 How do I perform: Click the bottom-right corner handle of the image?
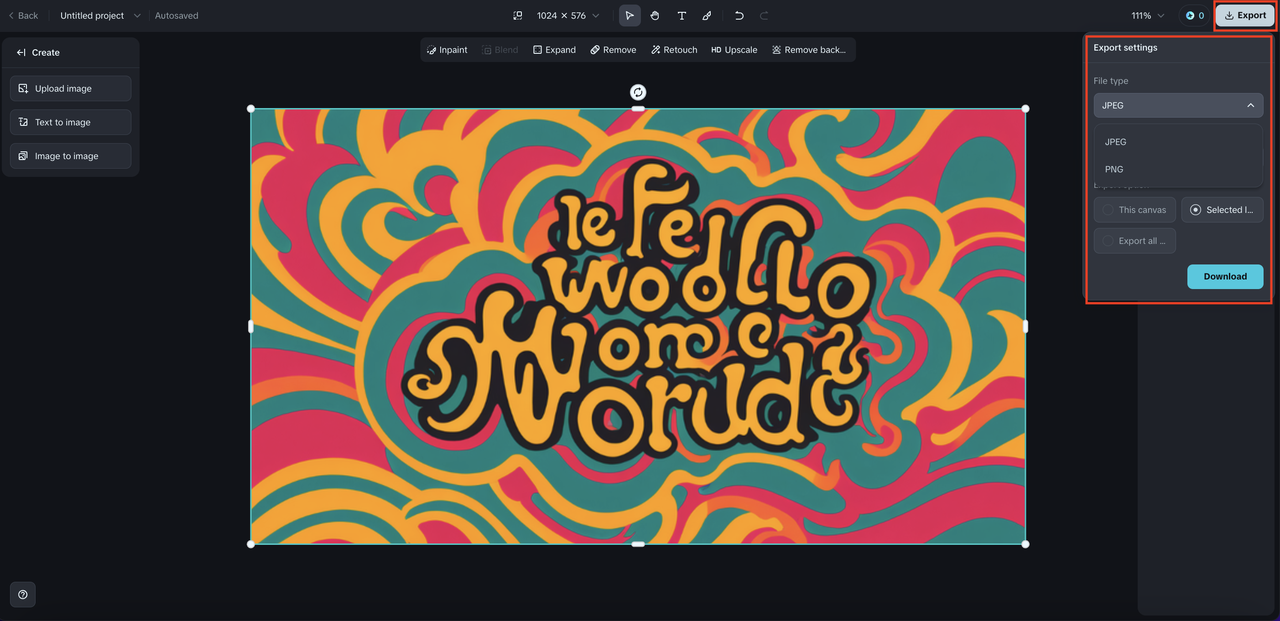point(1026,544)
